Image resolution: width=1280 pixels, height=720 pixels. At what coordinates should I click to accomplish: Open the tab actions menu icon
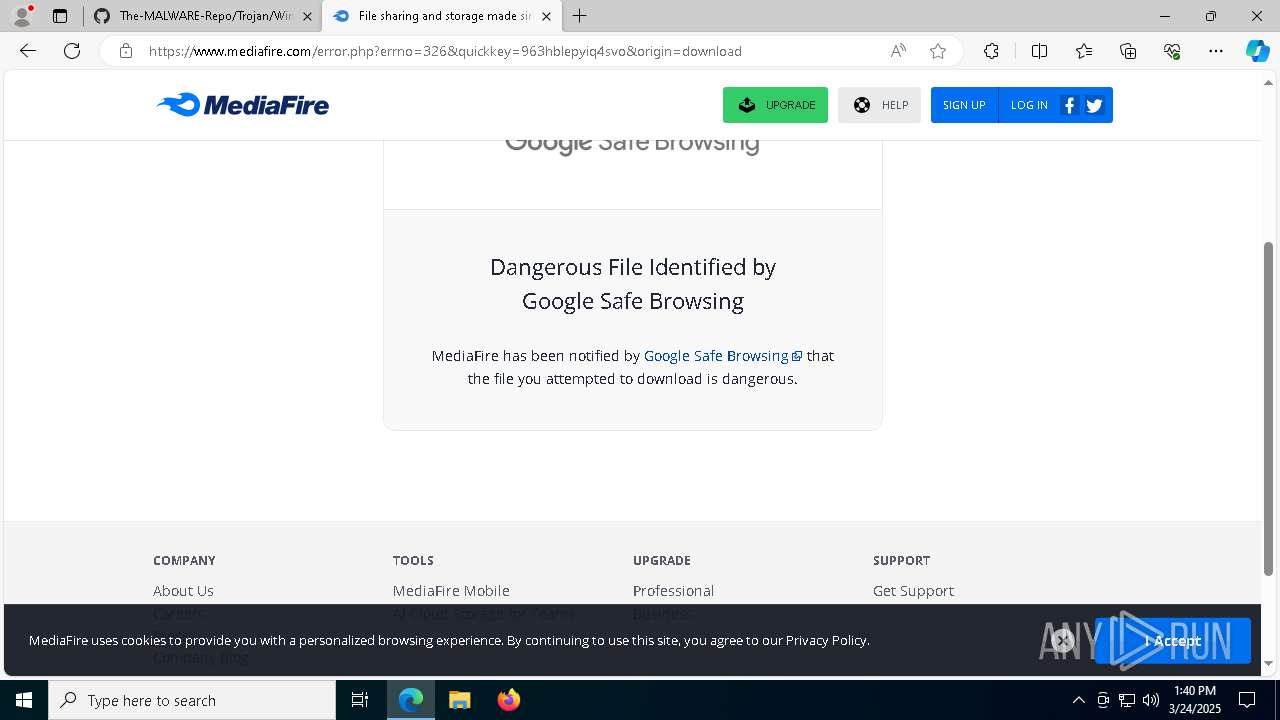60,16
